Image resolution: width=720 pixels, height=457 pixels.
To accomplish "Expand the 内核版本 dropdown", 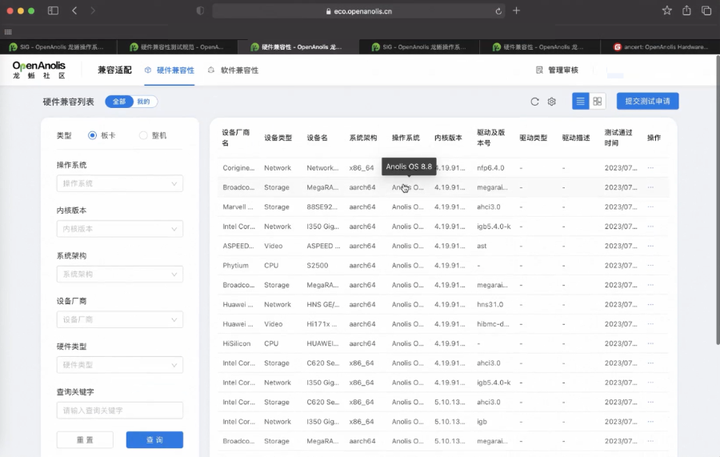I will (120, 229).
